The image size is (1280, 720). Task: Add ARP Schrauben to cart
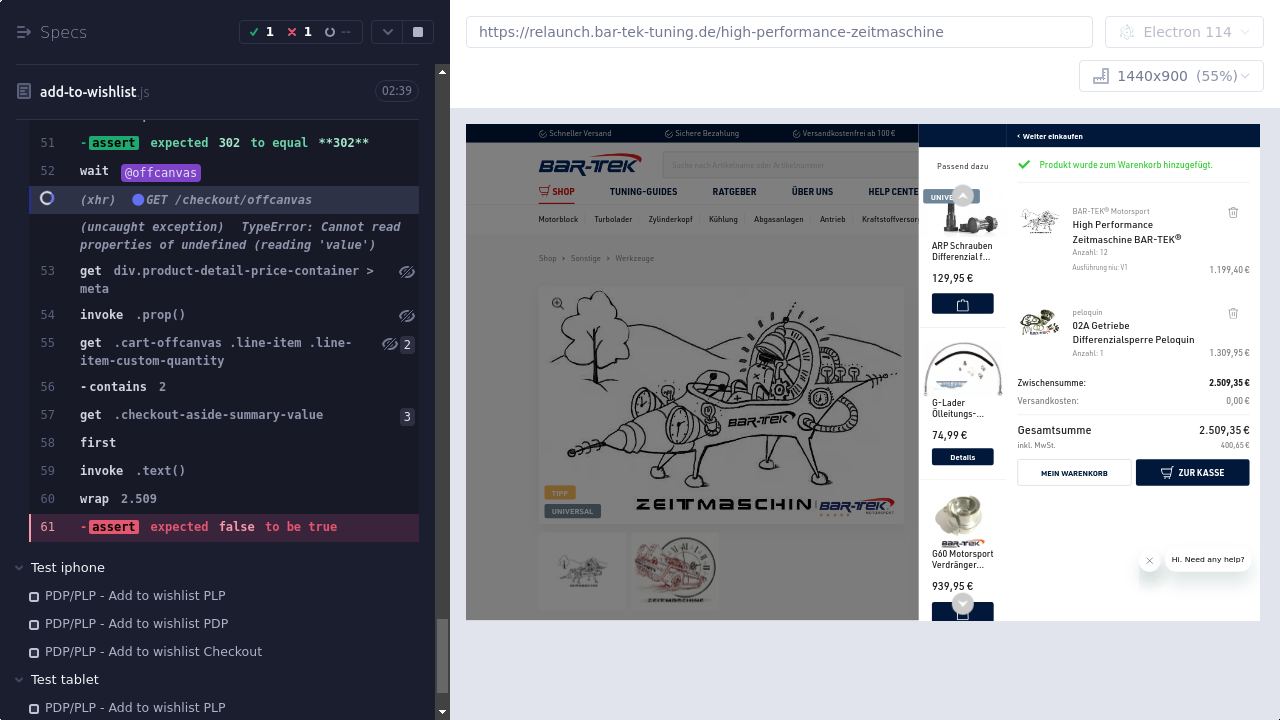click(x=962, y=304)
